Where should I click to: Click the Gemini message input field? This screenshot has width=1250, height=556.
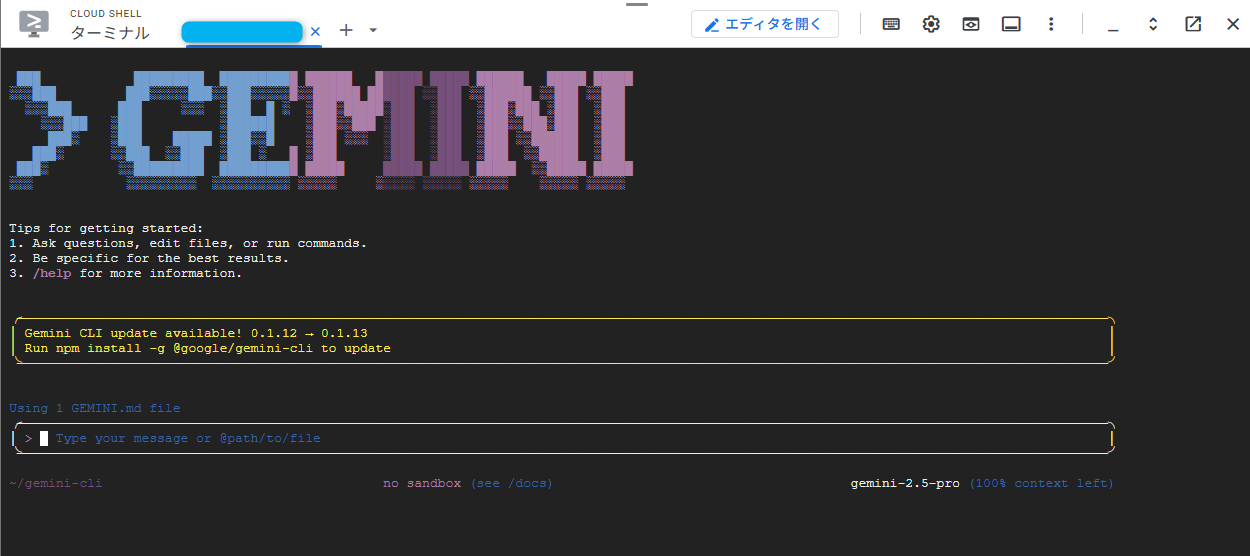click(x=562, y=438)
